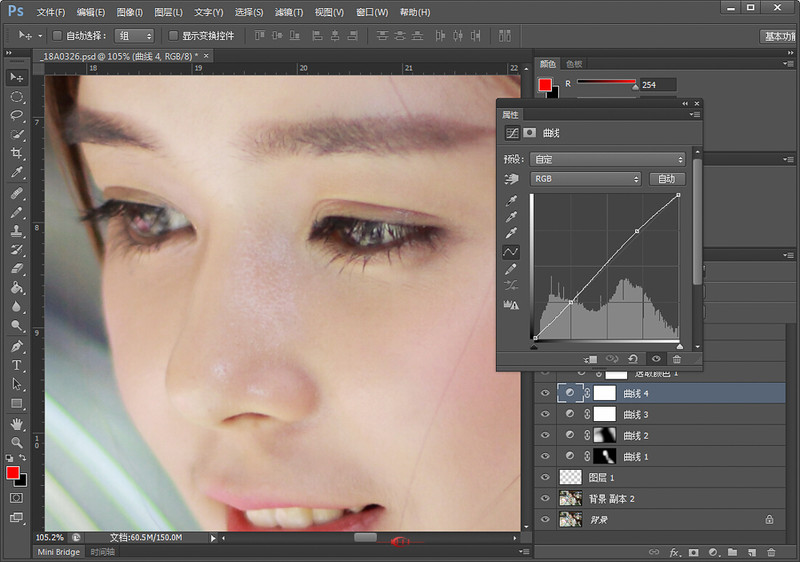Select the Horizontal Type tool

[17, 365]
